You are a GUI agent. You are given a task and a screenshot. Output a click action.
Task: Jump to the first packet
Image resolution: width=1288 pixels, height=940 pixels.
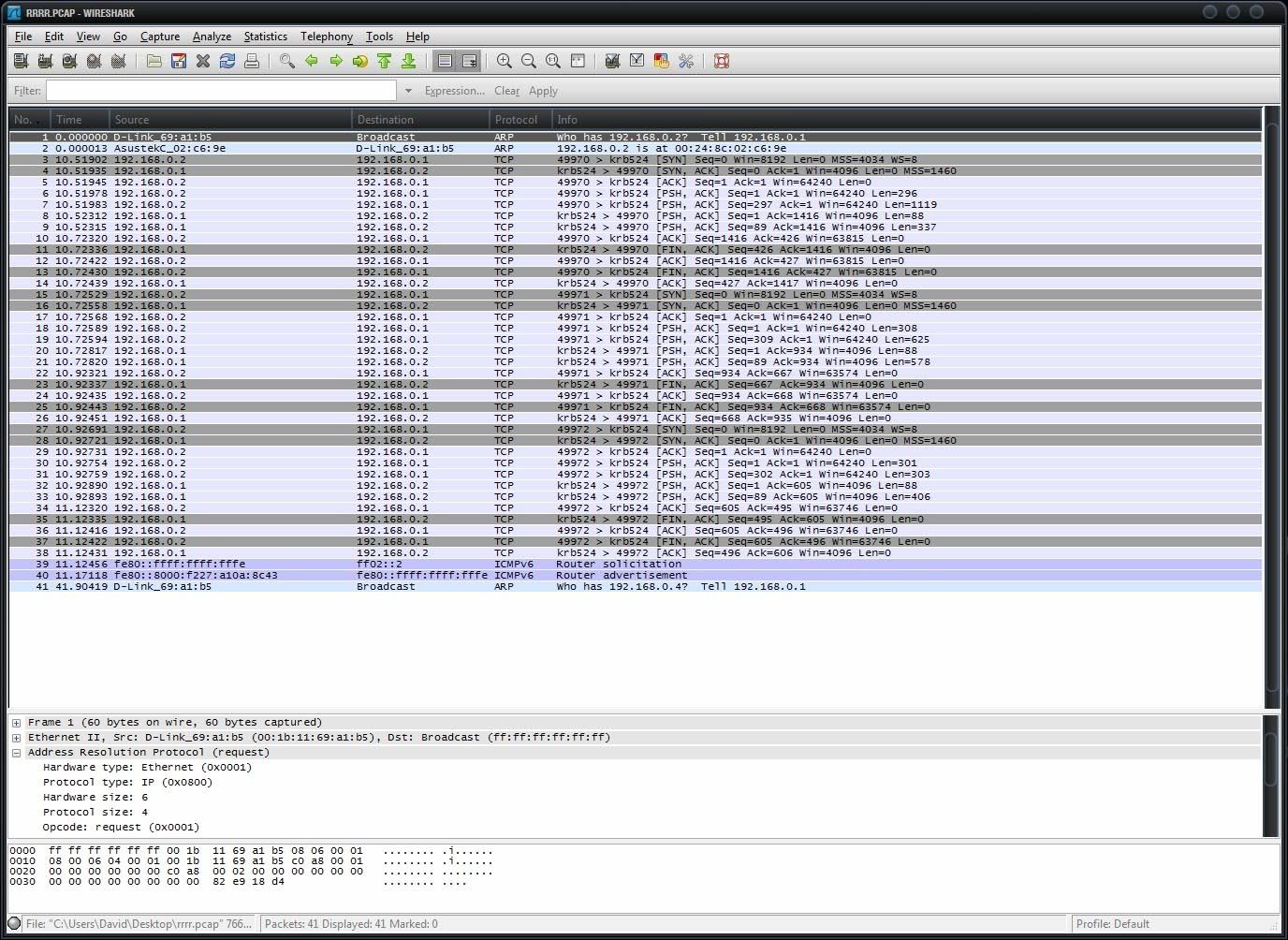tap(385, 61)
